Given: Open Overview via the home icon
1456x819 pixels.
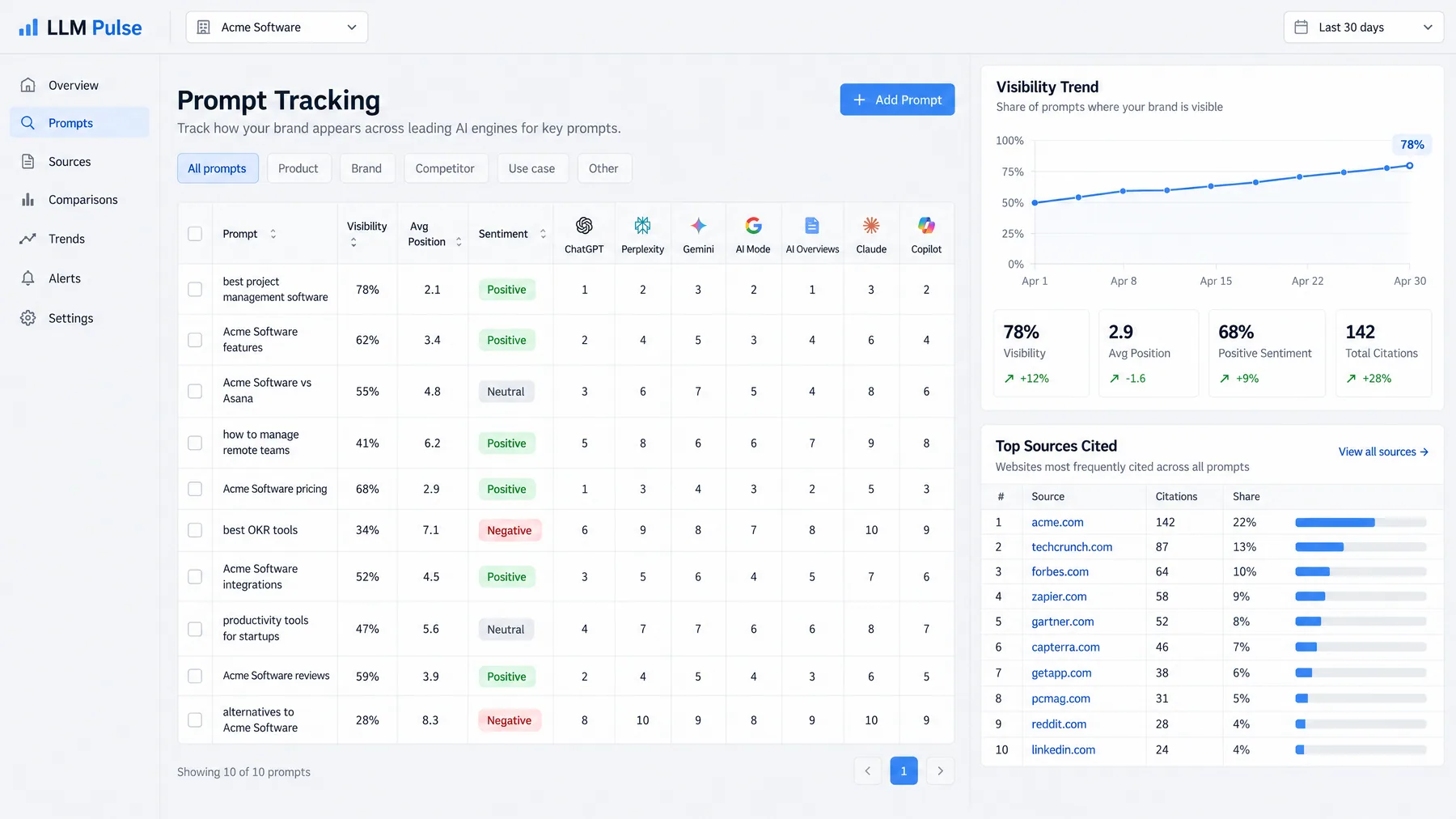Looking at the screenshot, I should coord(28,85).
